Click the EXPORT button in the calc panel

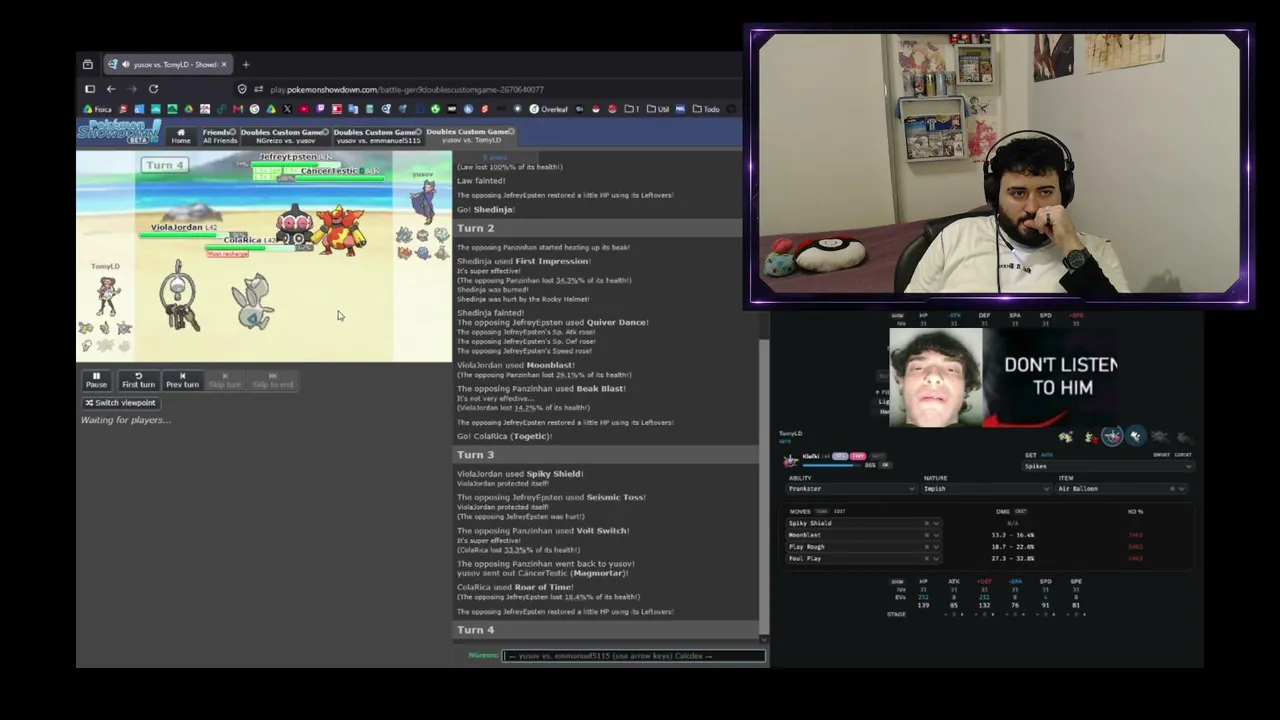point(1182,455)
